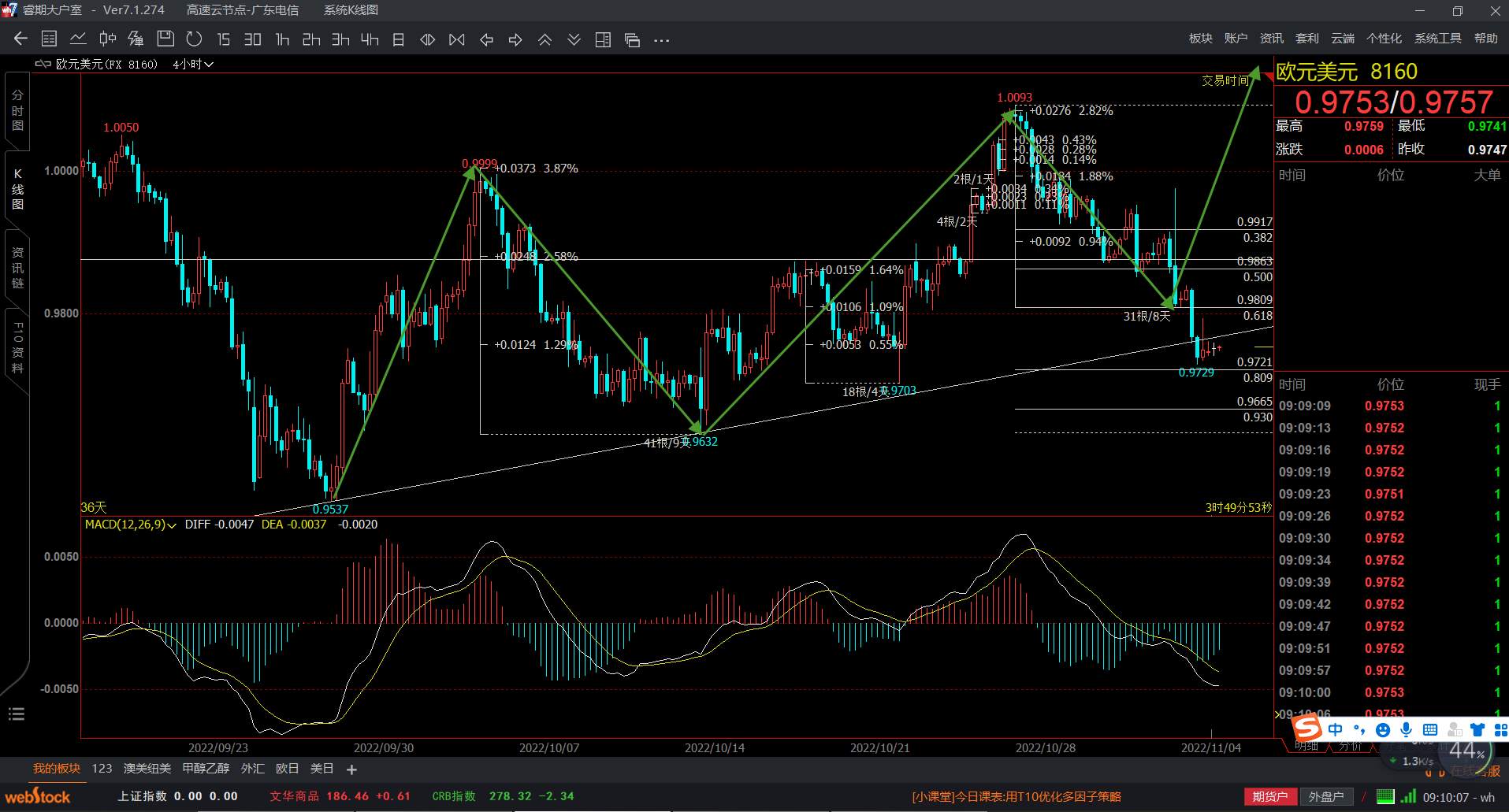Click the green signal strength icon
1509x812 pixels.
point(1408,796)
